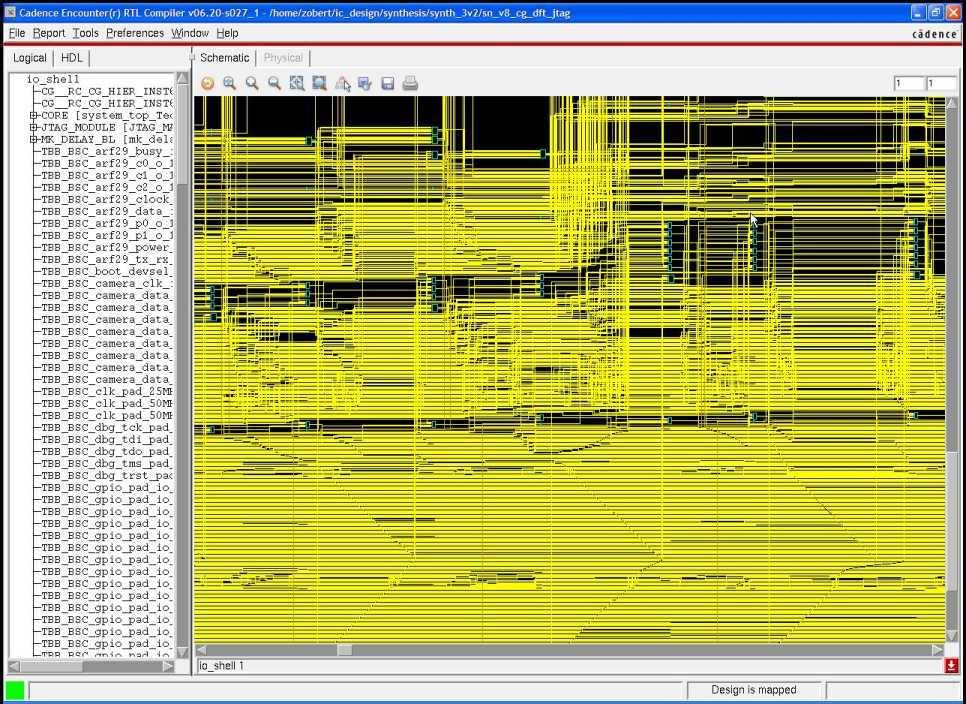This screenshot has width=966, height=704.
Task: Select TBB_BSC_dbg_tck_pad tree entry
Action: coord(107,427)
